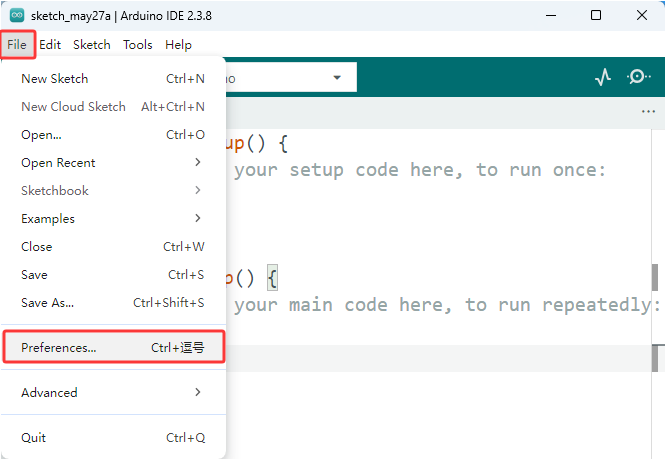The height and width of the screenshot is (461, 666).
Task: Expand the Open Recent submenu
Action: 113,163
